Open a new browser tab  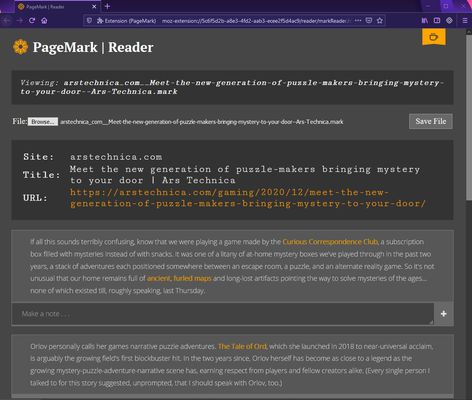pos(107,6)
